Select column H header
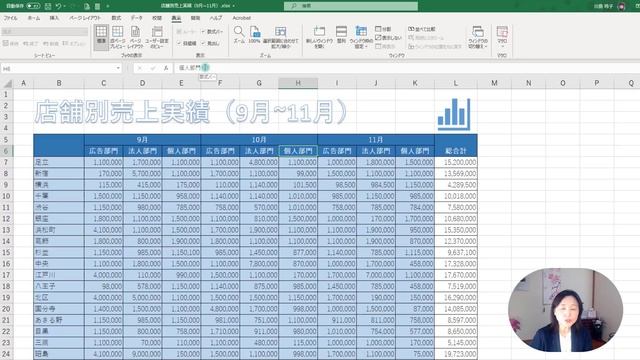640x360 pixels. coord(298,83)
